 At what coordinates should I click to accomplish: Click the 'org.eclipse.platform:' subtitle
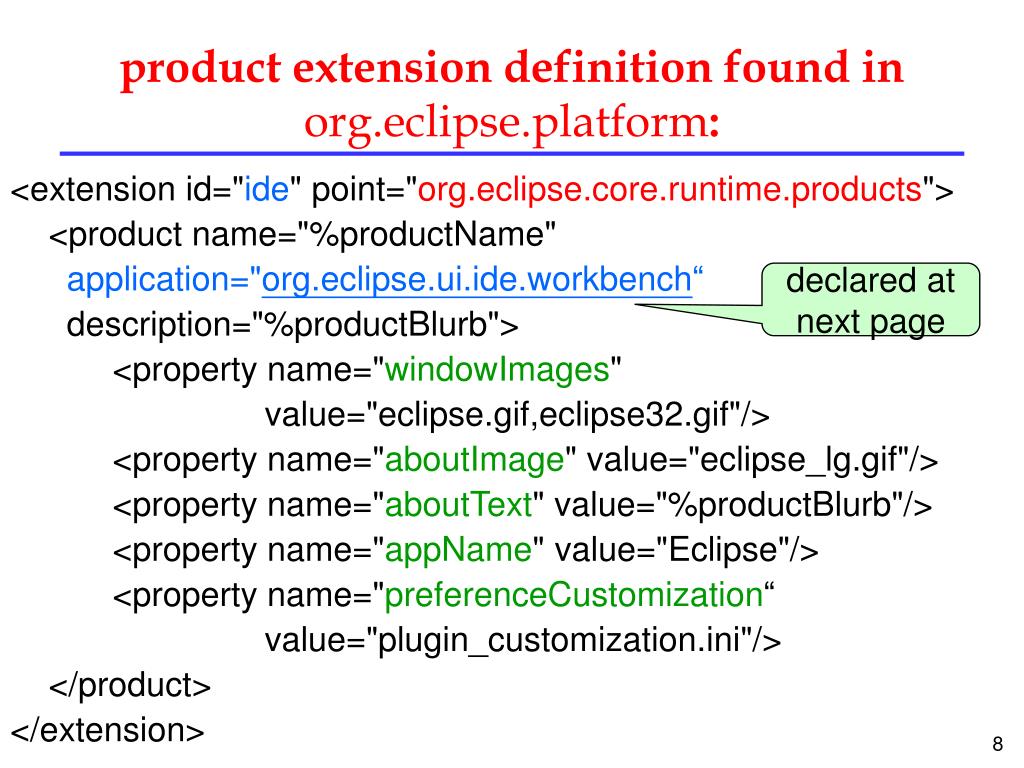pos(512,122)
